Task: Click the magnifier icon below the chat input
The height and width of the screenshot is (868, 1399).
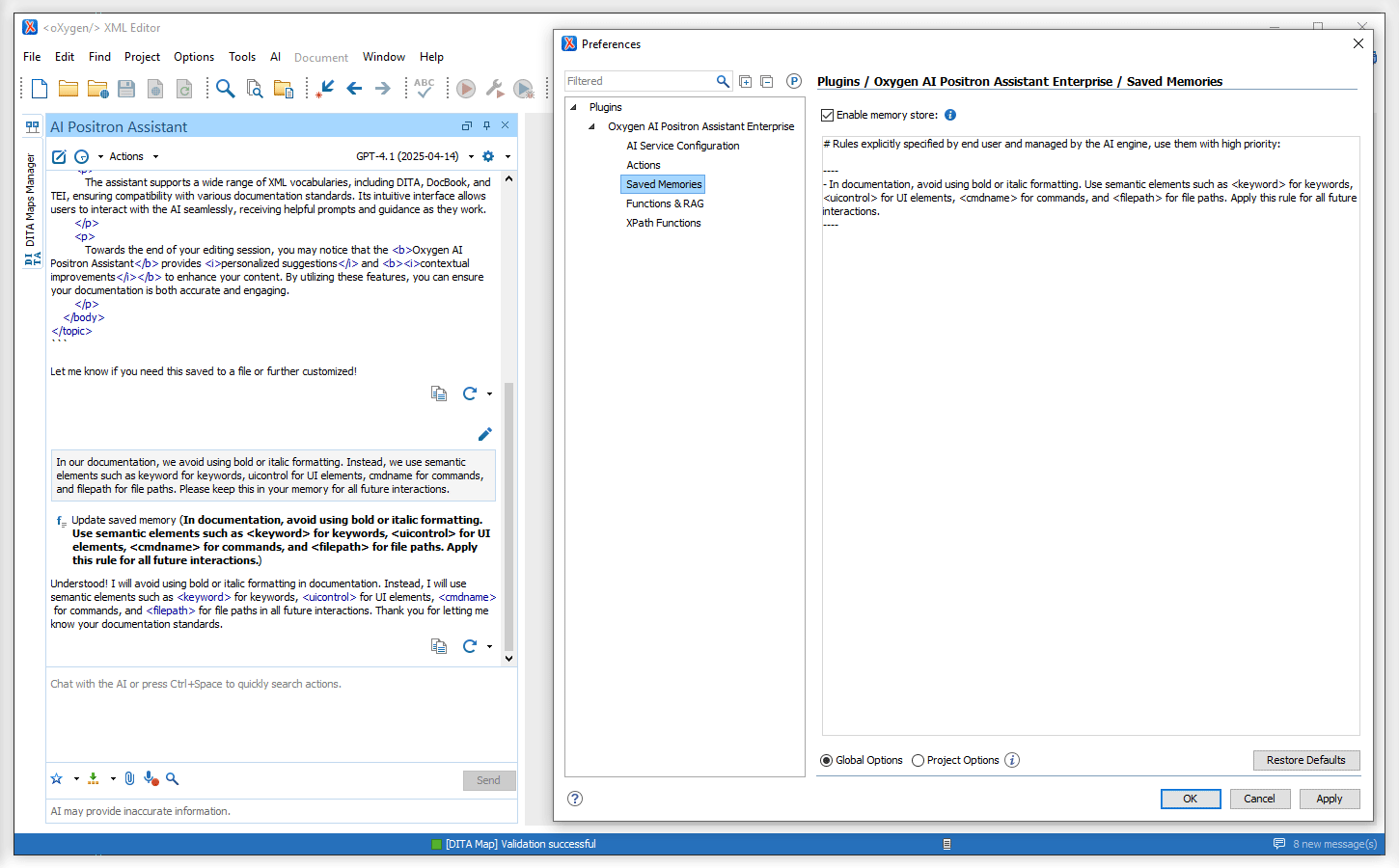Action: click(x=172, y=778)
